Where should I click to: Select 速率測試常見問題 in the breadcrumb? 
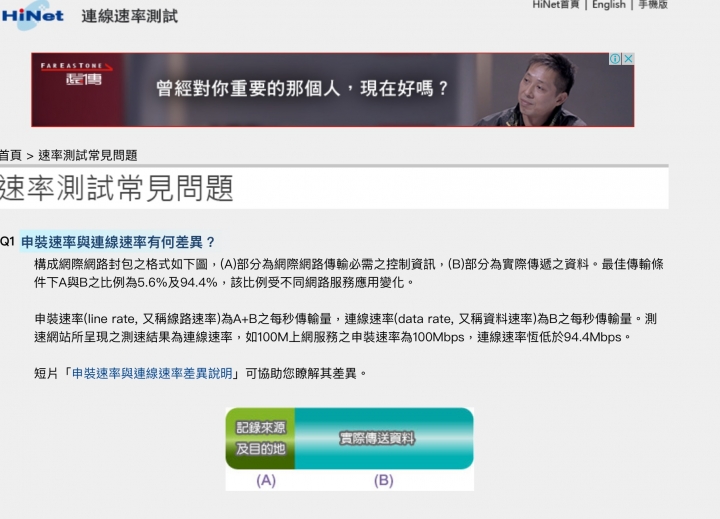coord(88,155)
